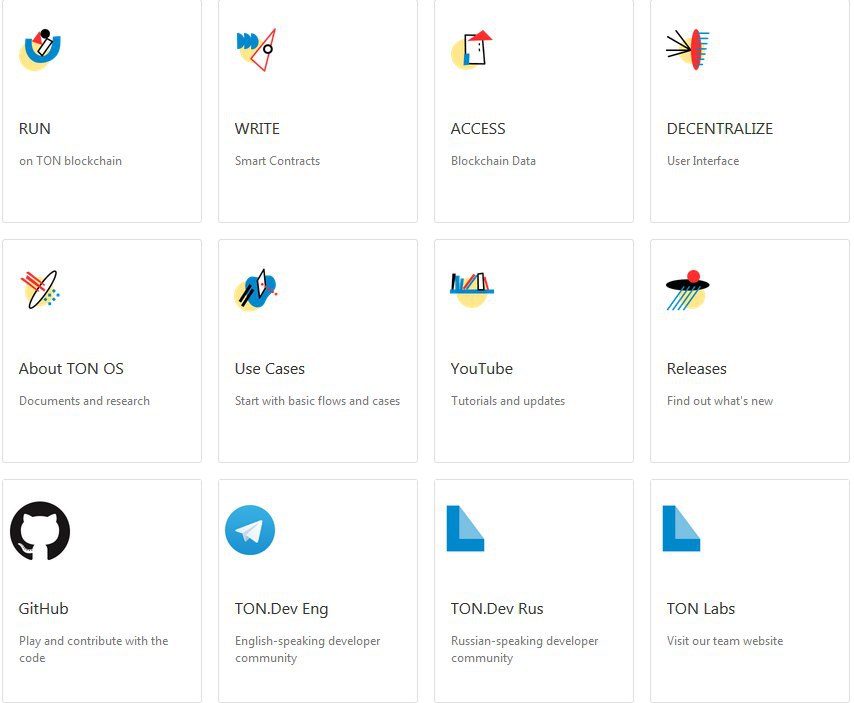The width and height of the screenshot is (854, 703).
Task: Click the About TON OS card's icon
Action: pos(40,290)
